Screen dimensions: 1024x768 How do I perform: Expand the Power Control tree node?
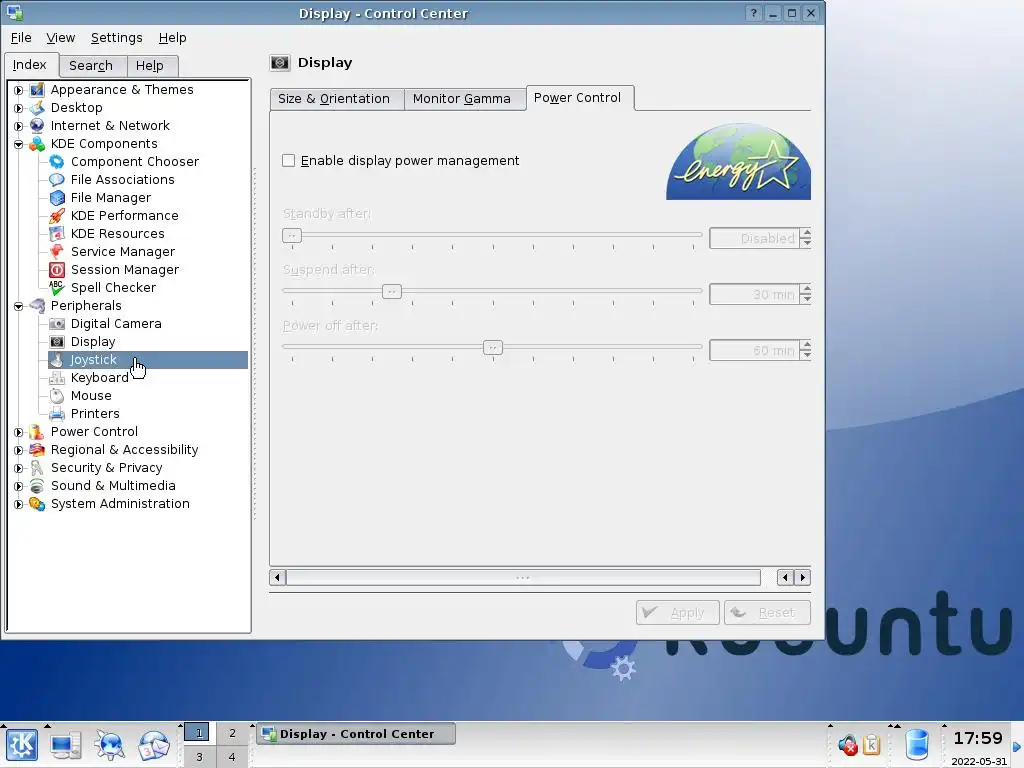point(18,432)
